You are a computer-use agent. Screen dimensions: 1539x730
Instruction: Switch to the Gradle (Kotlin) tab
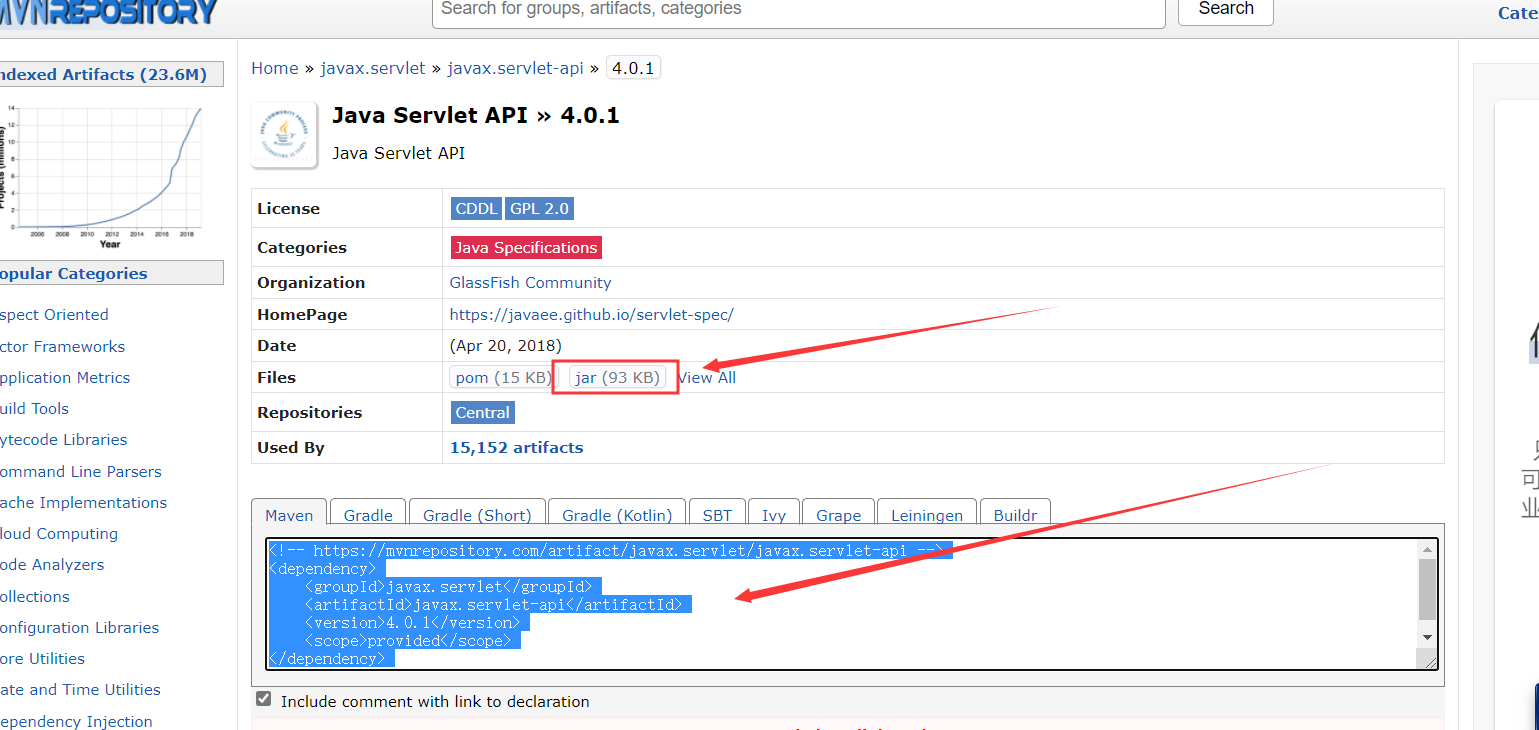[617, 515]
